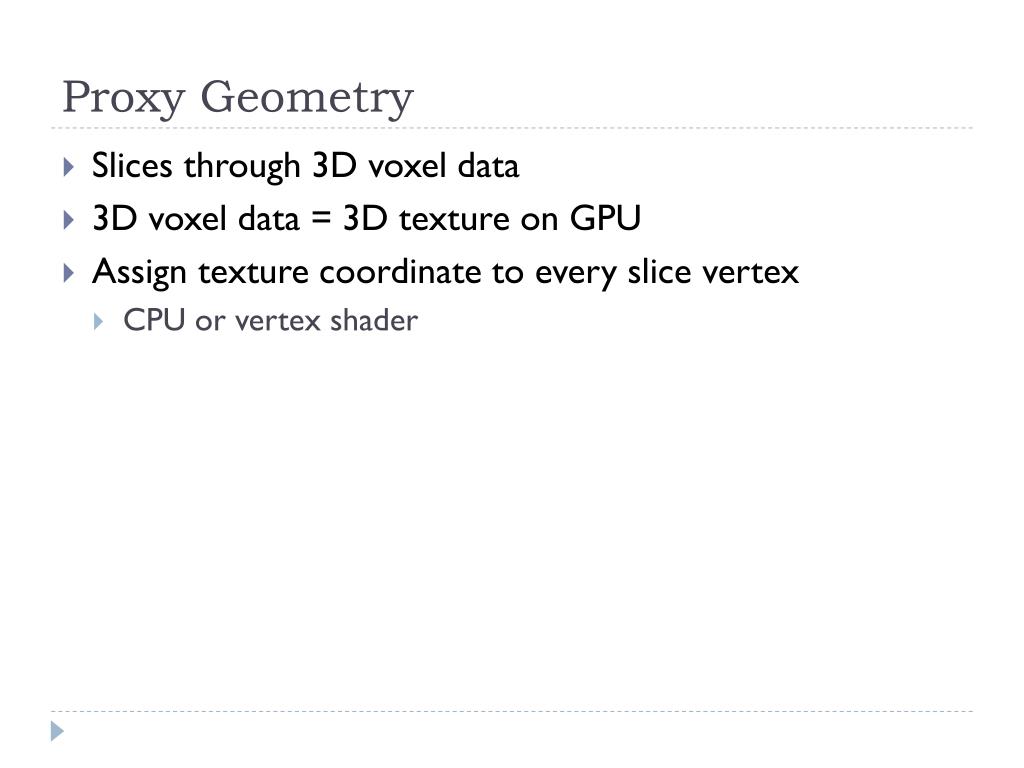Click the arrow bullet before '3D voxel data ='

coord(69,219)
